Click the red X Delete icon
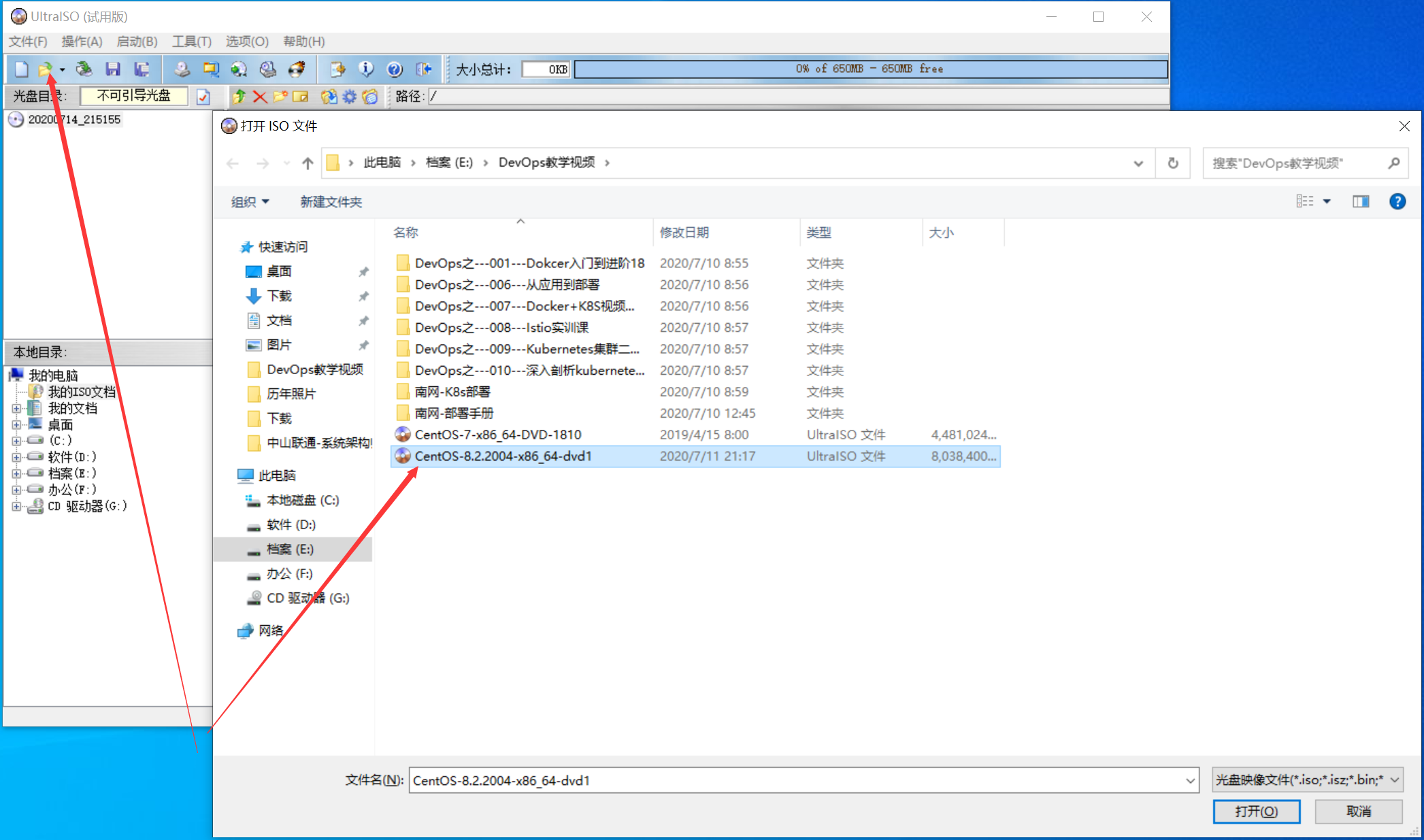This screenshot has height=840, width=1424. click(259, 97)
